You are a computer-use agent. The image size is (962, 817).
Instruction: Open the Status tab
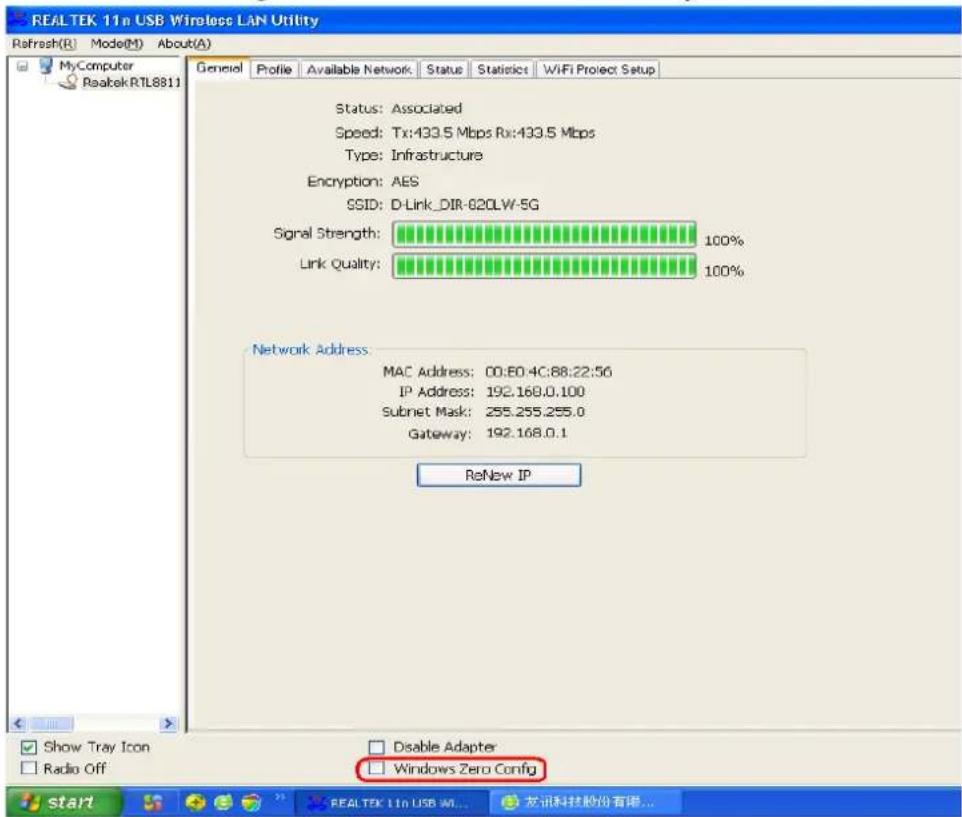pyautogui.click(x=444, y=69)
